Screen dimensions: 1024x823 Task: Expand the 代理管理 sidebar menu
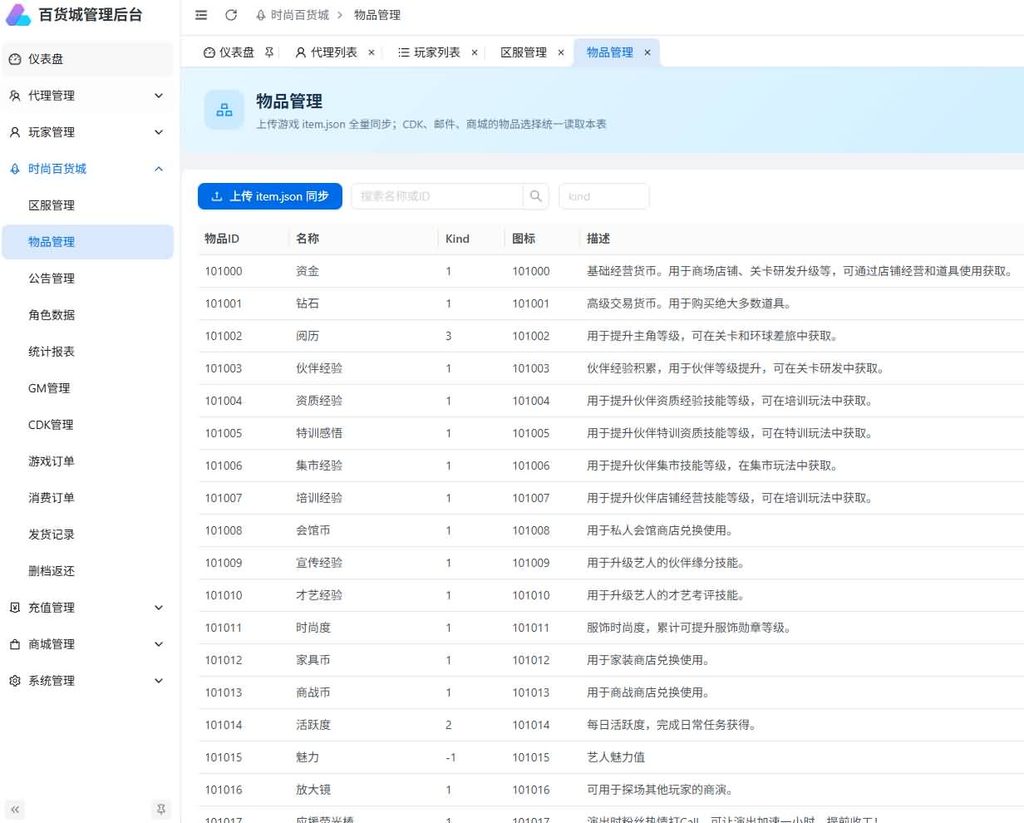click(x=88, y=95)
